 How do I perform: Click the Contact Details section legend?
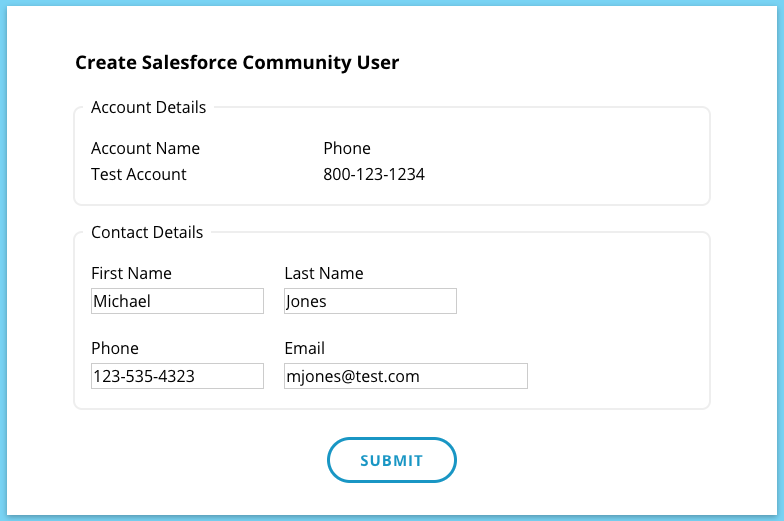pyautogui.click(x=147, y=232)
